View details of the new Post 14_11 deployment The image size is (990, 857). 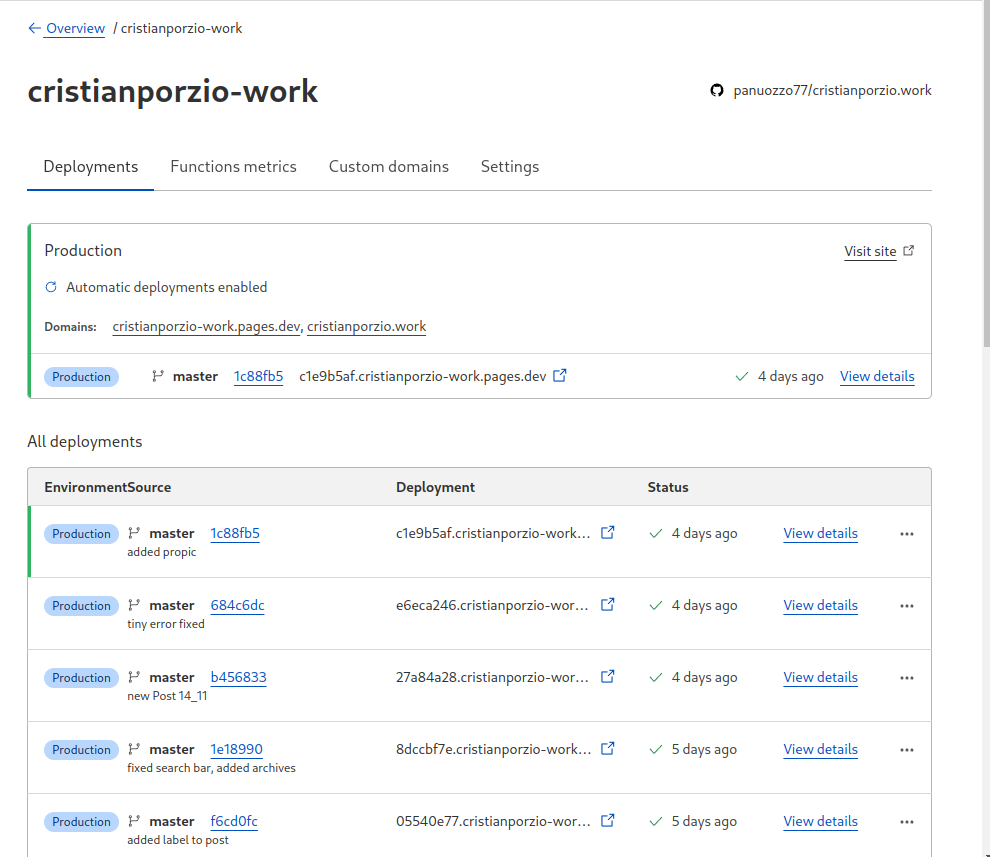pos(820,677)
